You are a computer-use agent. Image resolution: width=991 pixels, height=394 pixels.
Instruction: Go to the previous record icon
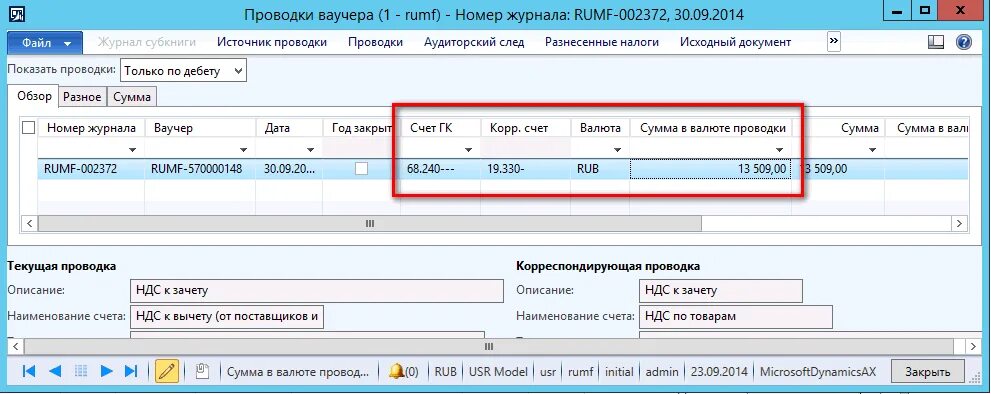pos(55,371)
